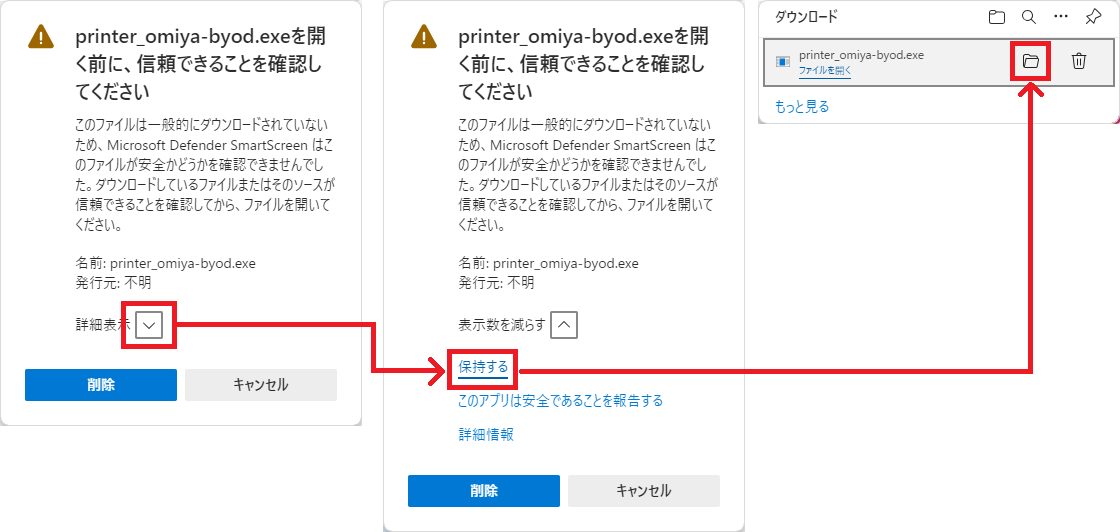The width and height of the screenshot is (1120, 532).
Task: Click the file icon of printer_omiya-byod.exe download entry
Action: pyautogui.click(x=783, y=62)
